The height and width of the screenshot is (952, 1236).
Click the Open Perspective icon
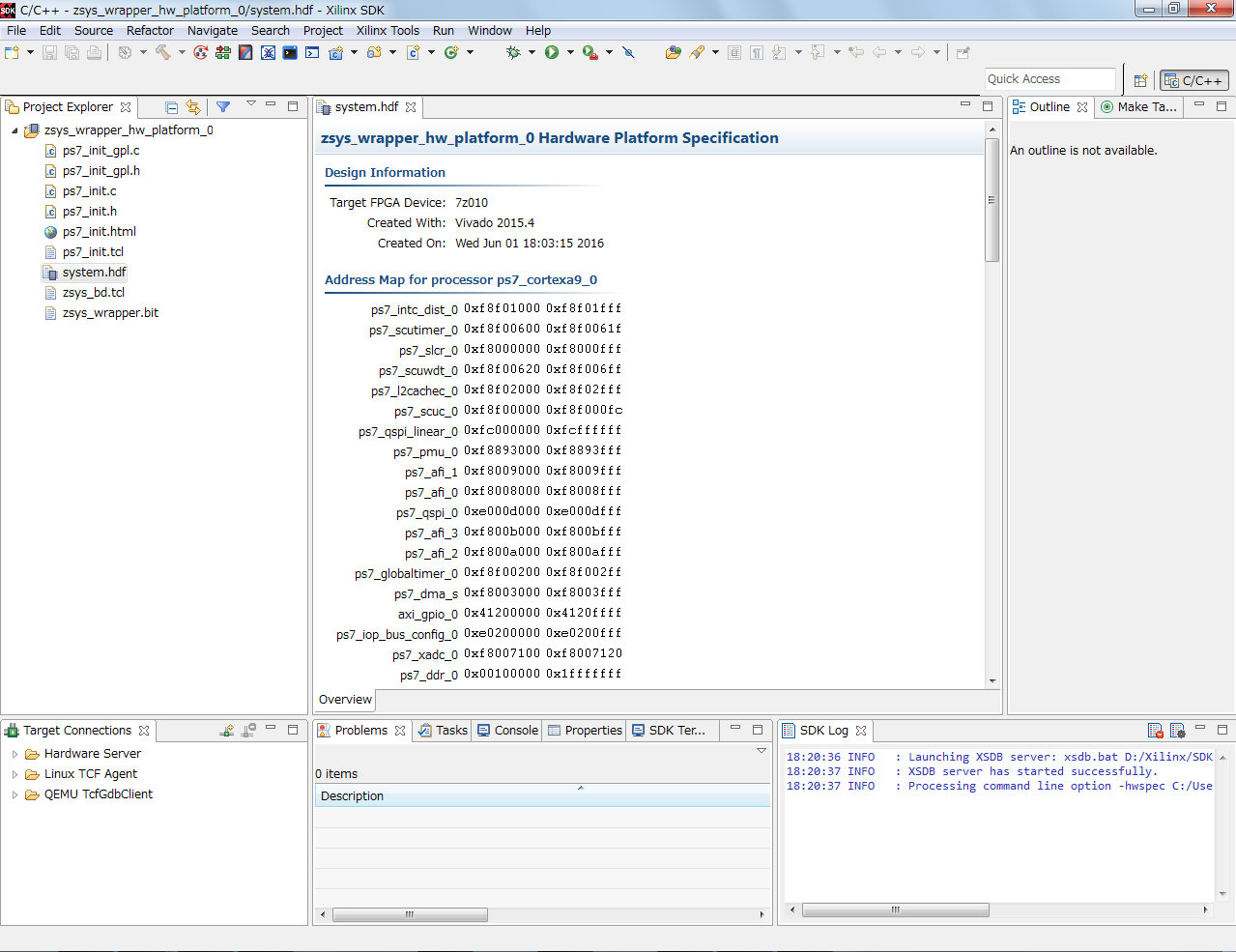(x=1140, y=80)
